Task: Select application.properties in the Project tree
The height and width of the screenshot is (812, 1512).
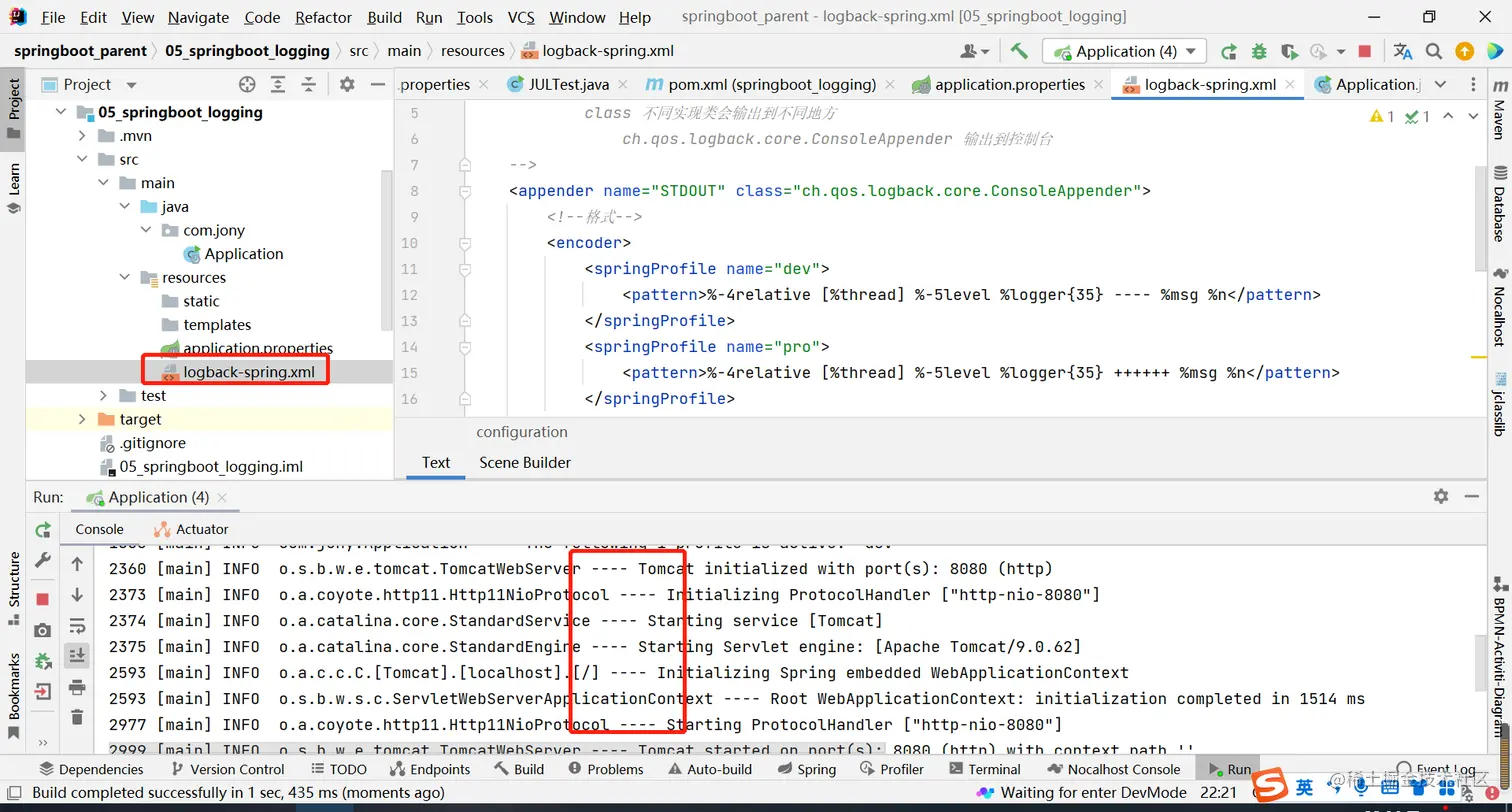Action: coord(258,348)
